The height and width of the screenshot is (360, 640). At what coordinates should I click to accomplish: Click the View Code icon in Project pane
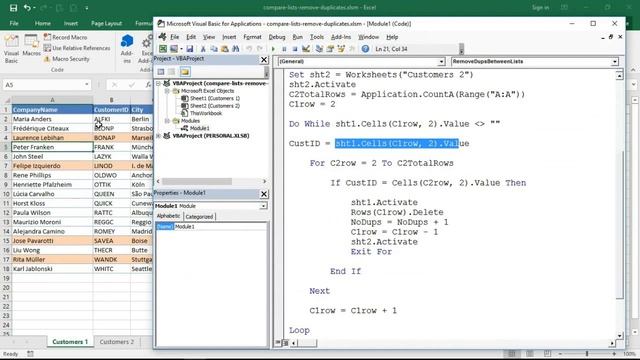point(161,72)
